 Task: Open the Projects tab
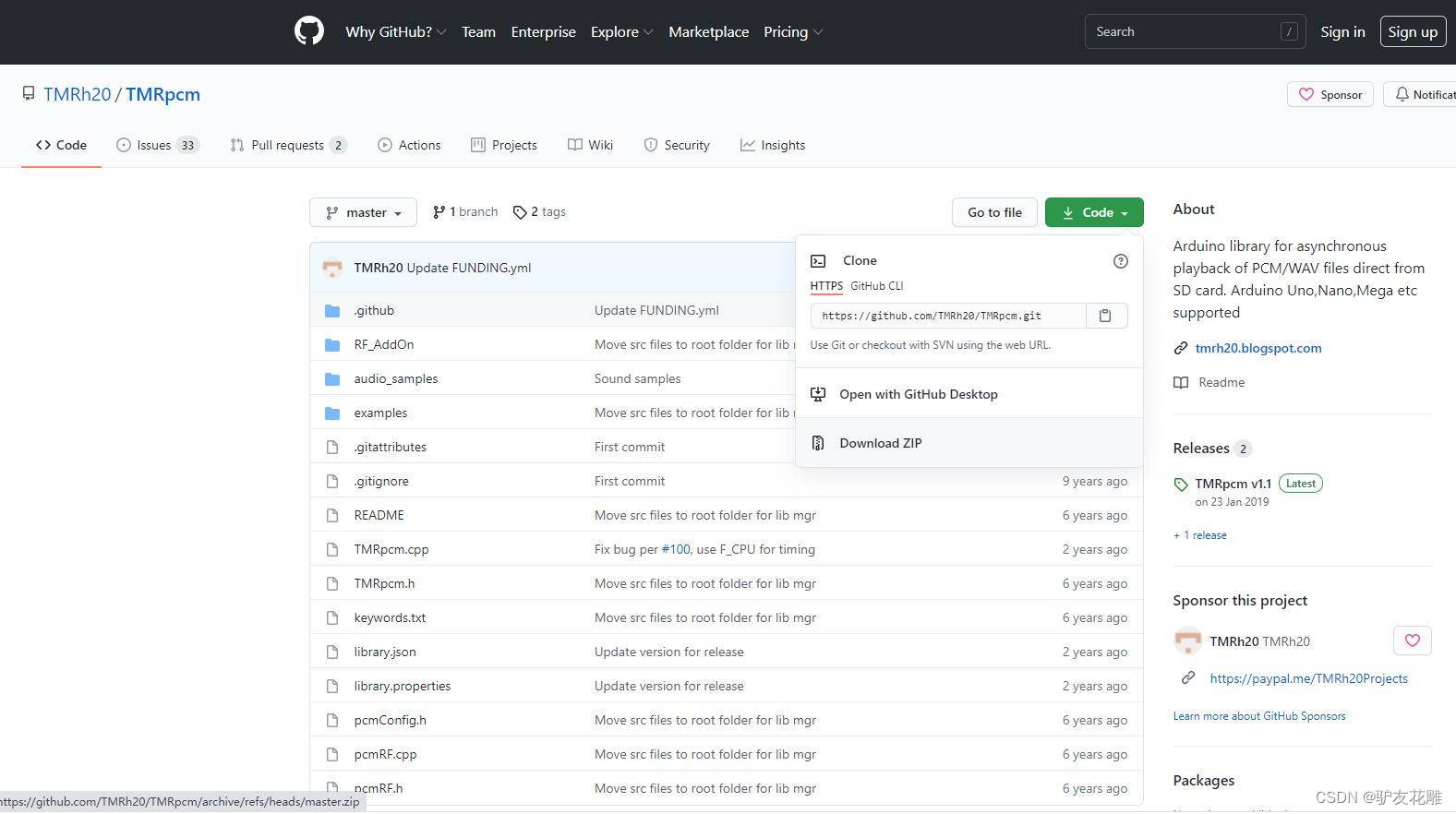503,145
